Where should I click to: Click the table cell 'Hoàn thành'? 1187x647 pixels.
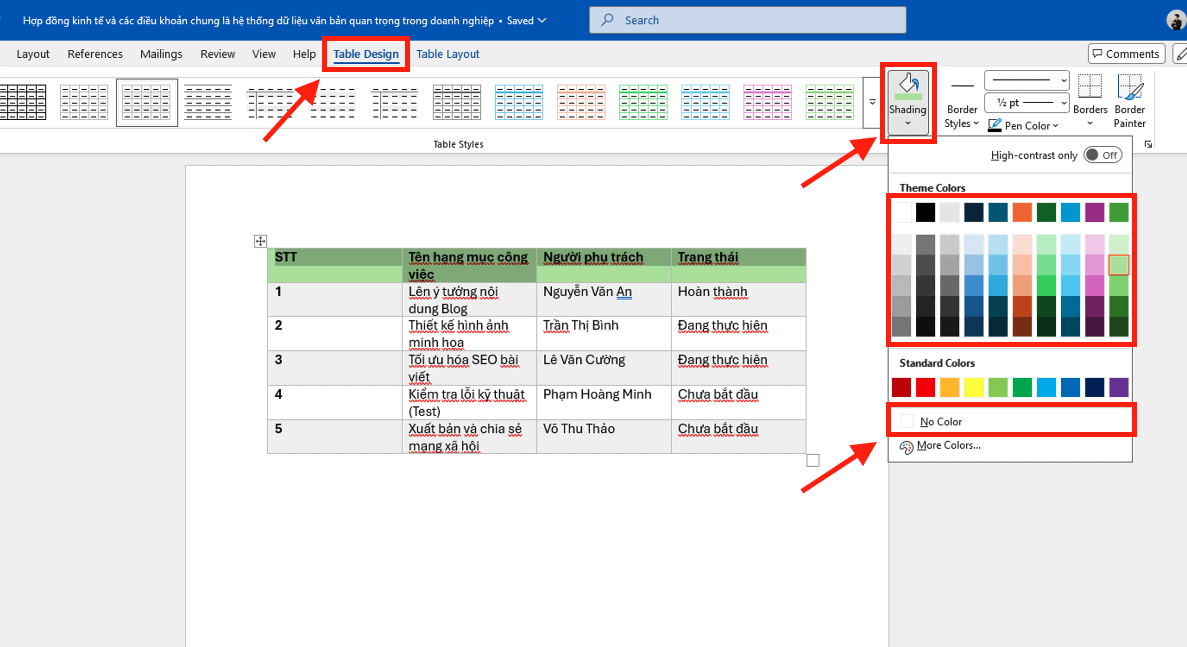(x=712, y=292)
